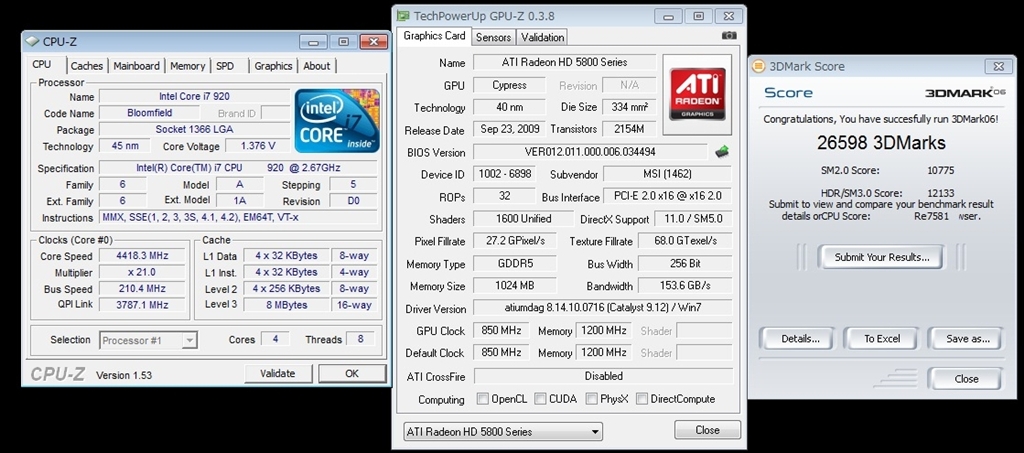Click the OK button in CPU-Z
The image size is (1024, 453).
pos(352,373)
